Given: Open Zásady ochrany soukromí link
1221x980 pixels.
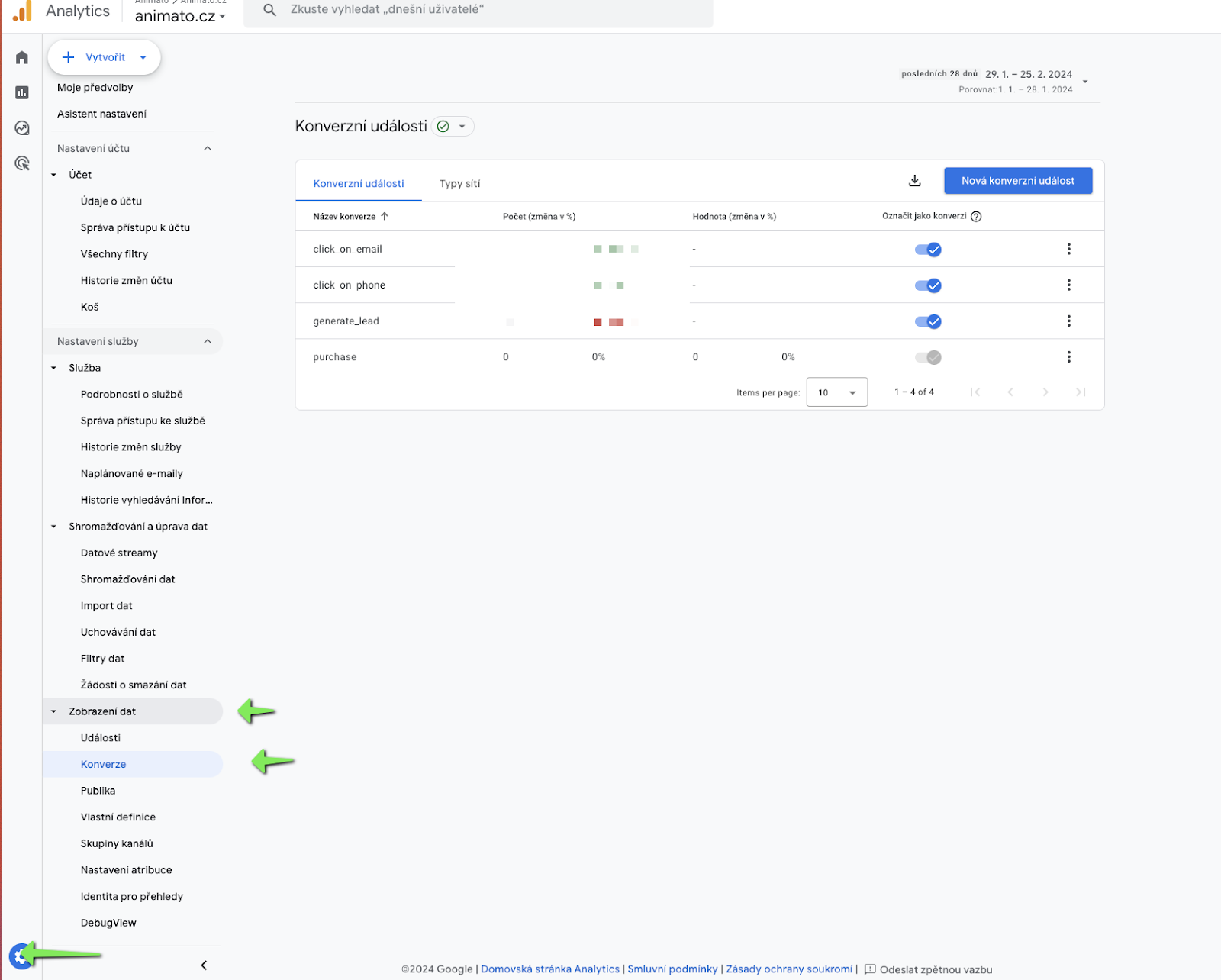Looking at the screenshot, I should 789,969.
